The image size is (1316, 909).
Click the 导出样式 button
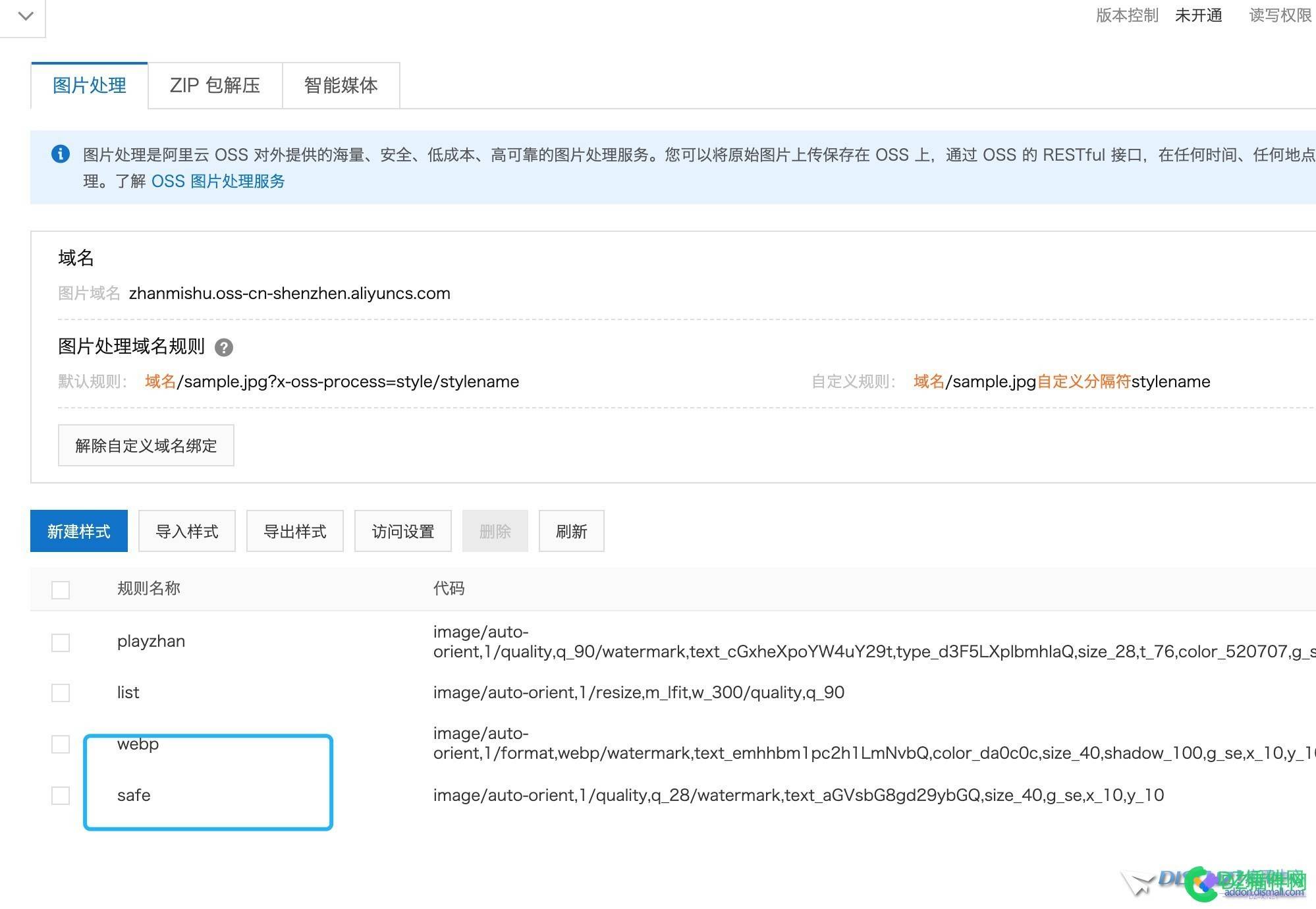coord(294,531)
